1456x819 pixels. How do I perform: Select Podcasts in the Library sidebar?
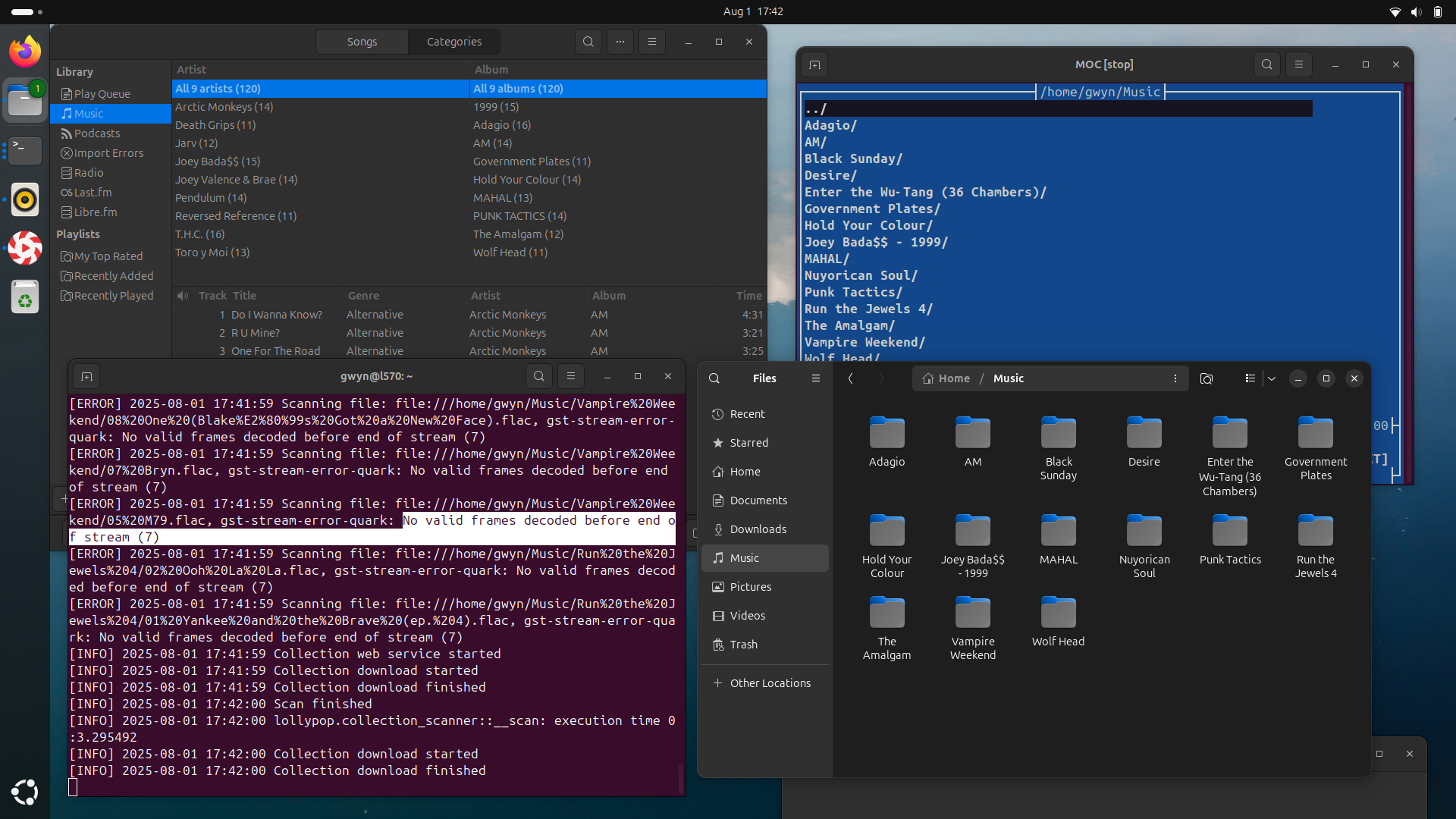pos(111,133)
